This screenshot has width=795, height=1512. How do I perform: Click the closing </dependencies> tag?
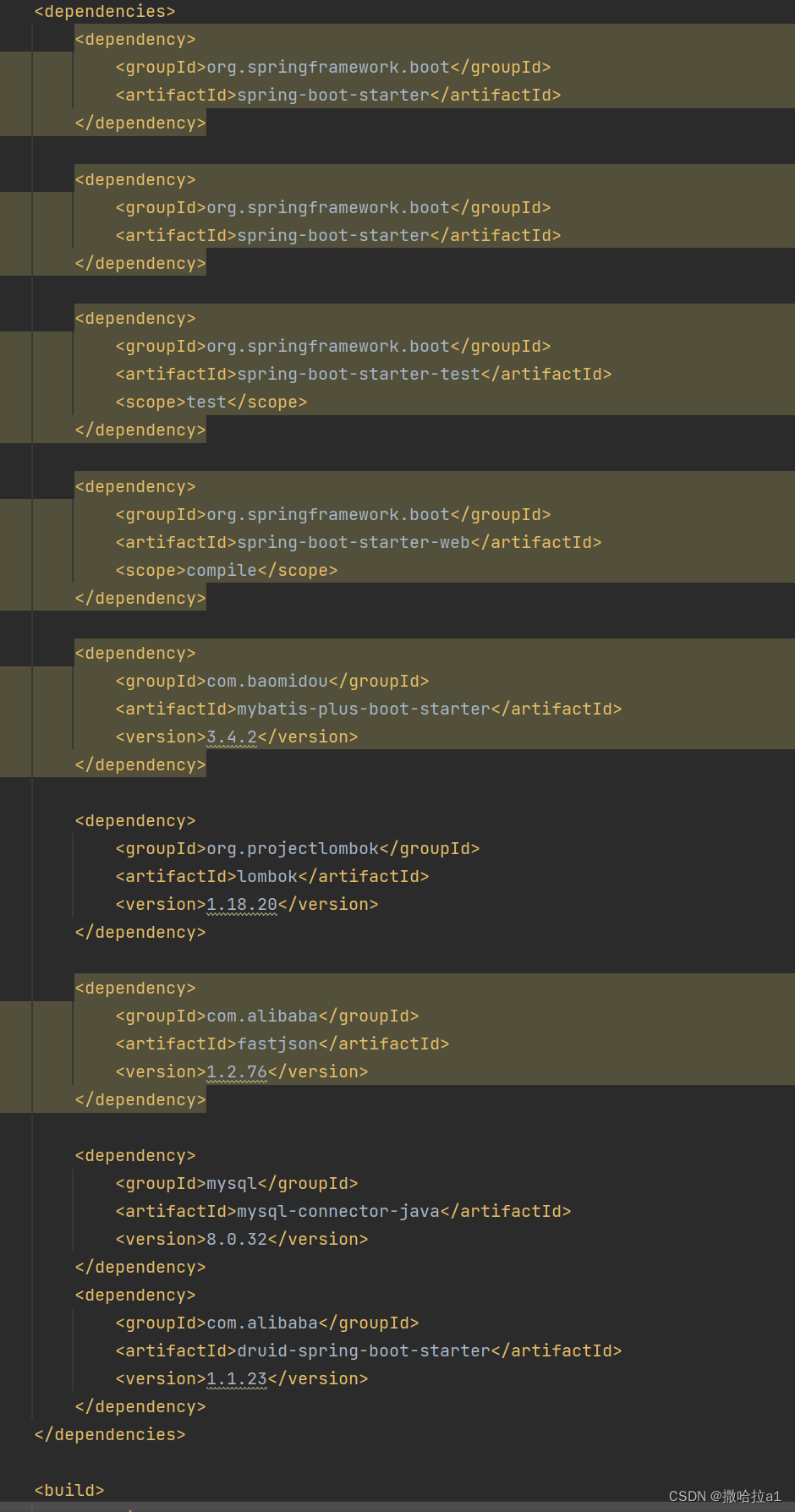pyautogui.click(x=110, y=1435)
